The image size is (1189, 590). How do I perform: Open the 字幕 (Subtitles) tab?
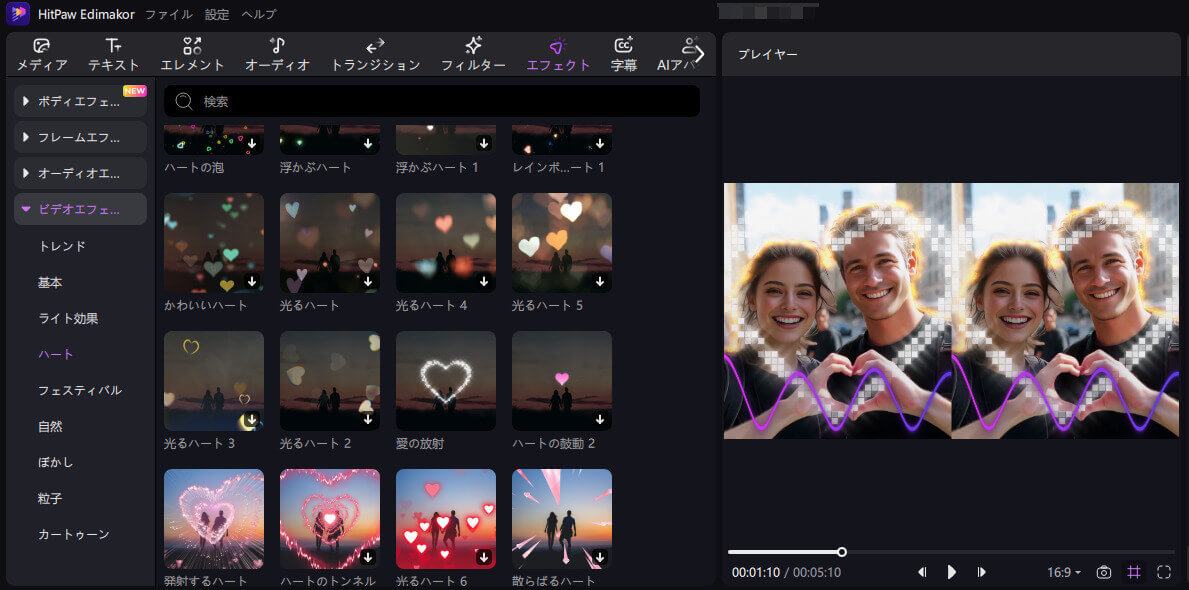(x=624, y=55)
